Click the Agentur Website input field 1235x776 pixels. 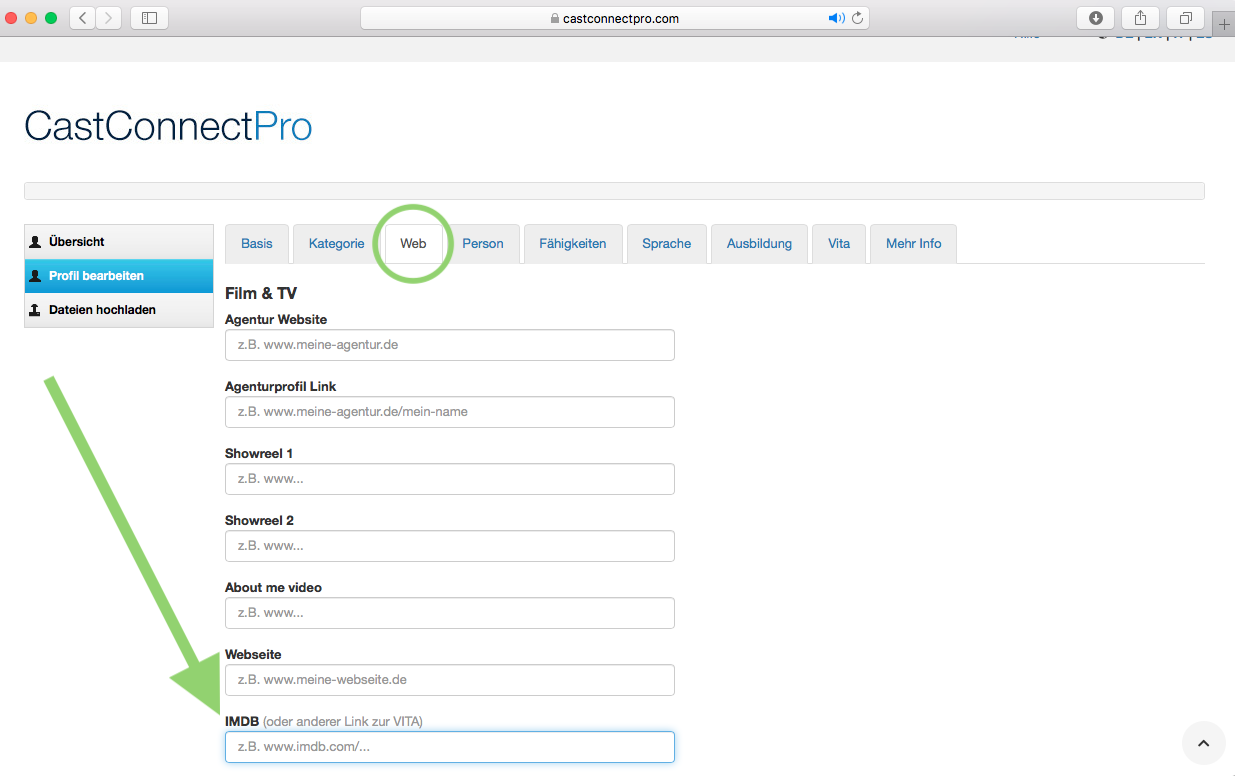(x=449, y=345)
